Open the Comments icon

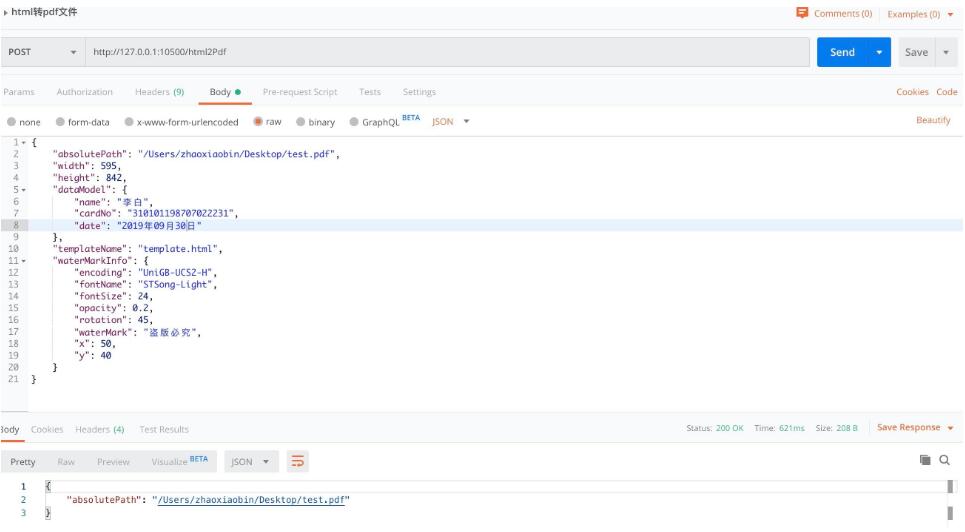pyautogui.click(x=802, y=12)
